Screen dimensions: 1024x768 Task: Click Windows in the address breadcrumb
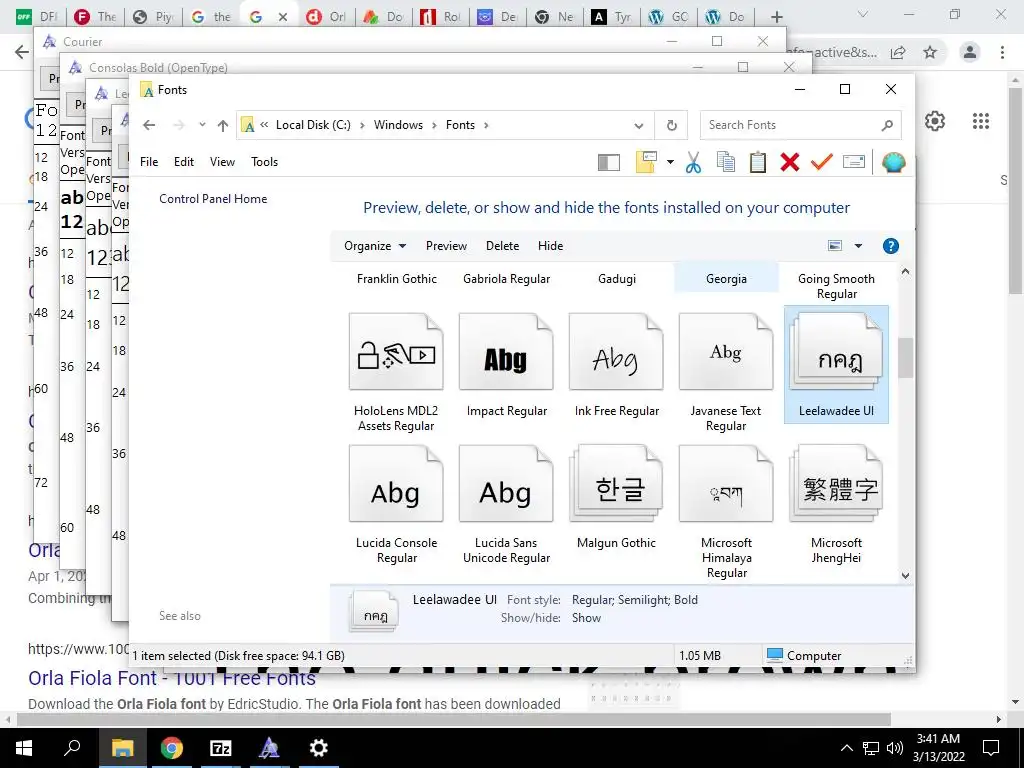pos(398,125)
